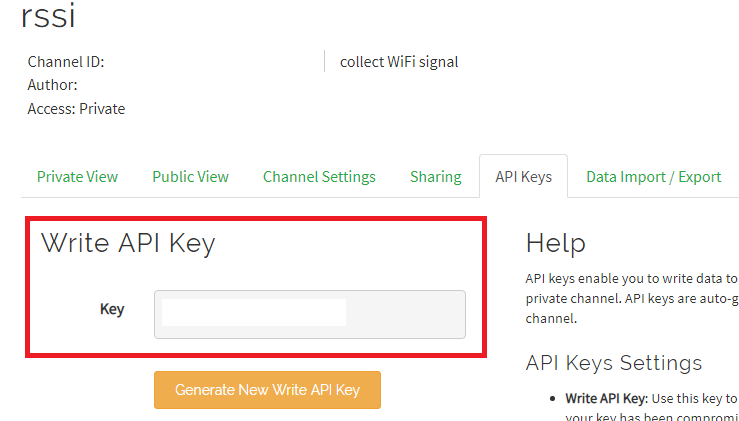Click the API Keys Settings heading
The height and width of the screenshot is (421, 739).
tap(614, 362)
